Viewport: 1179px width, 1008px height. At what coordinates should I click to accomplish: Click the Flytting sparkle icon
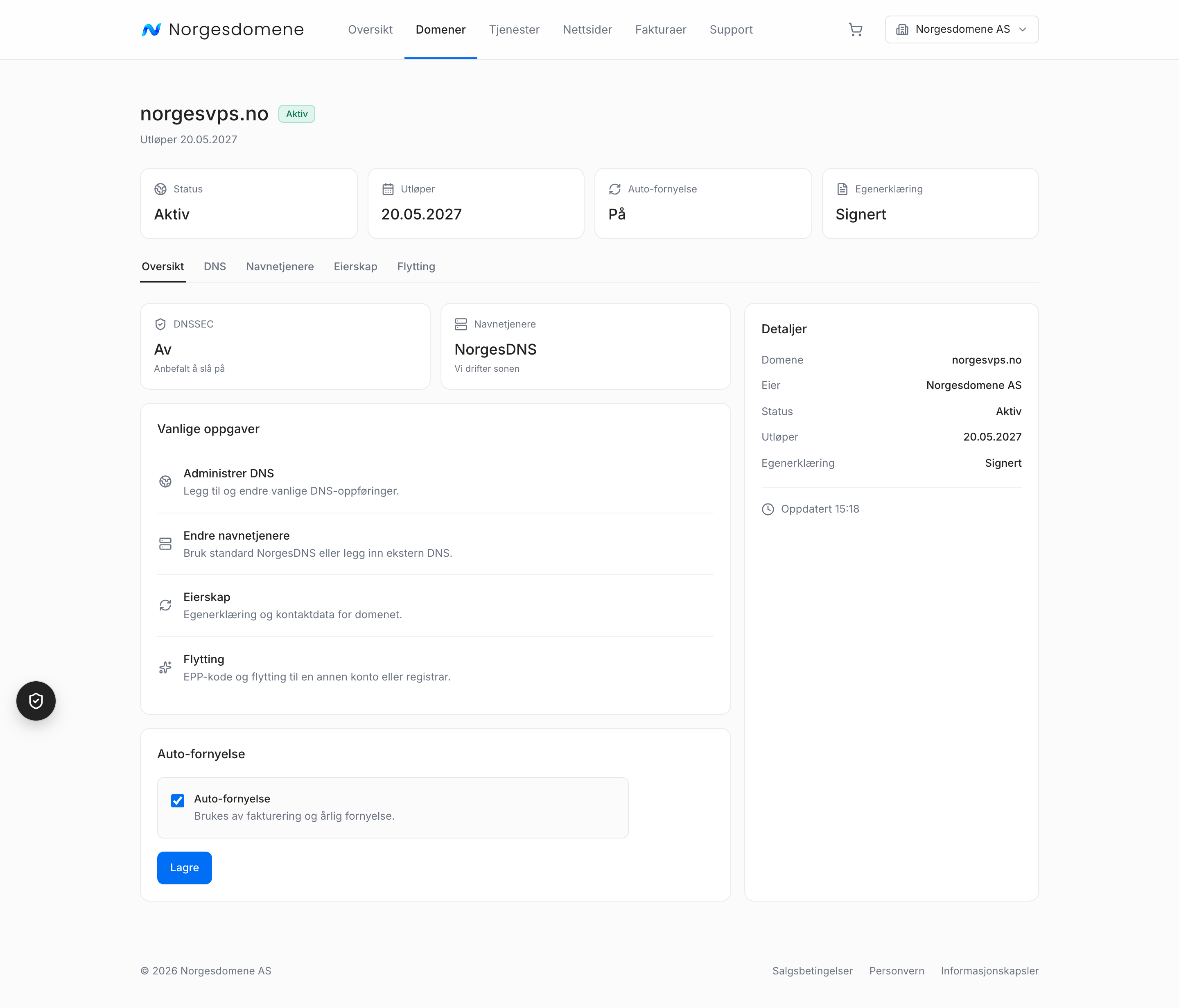pos(165,667)
